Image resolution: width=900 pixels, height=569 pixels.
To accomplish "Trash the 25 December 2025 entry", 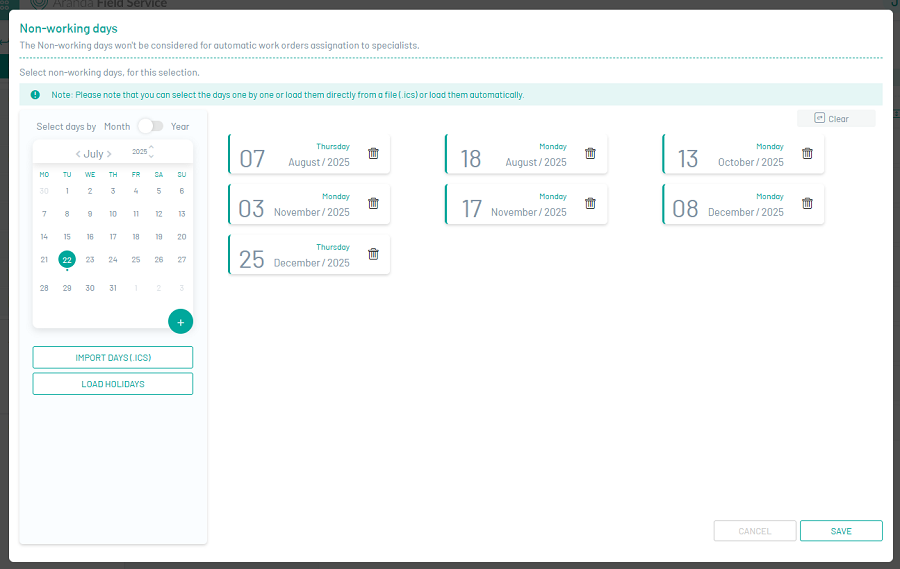I will (373, 254).
